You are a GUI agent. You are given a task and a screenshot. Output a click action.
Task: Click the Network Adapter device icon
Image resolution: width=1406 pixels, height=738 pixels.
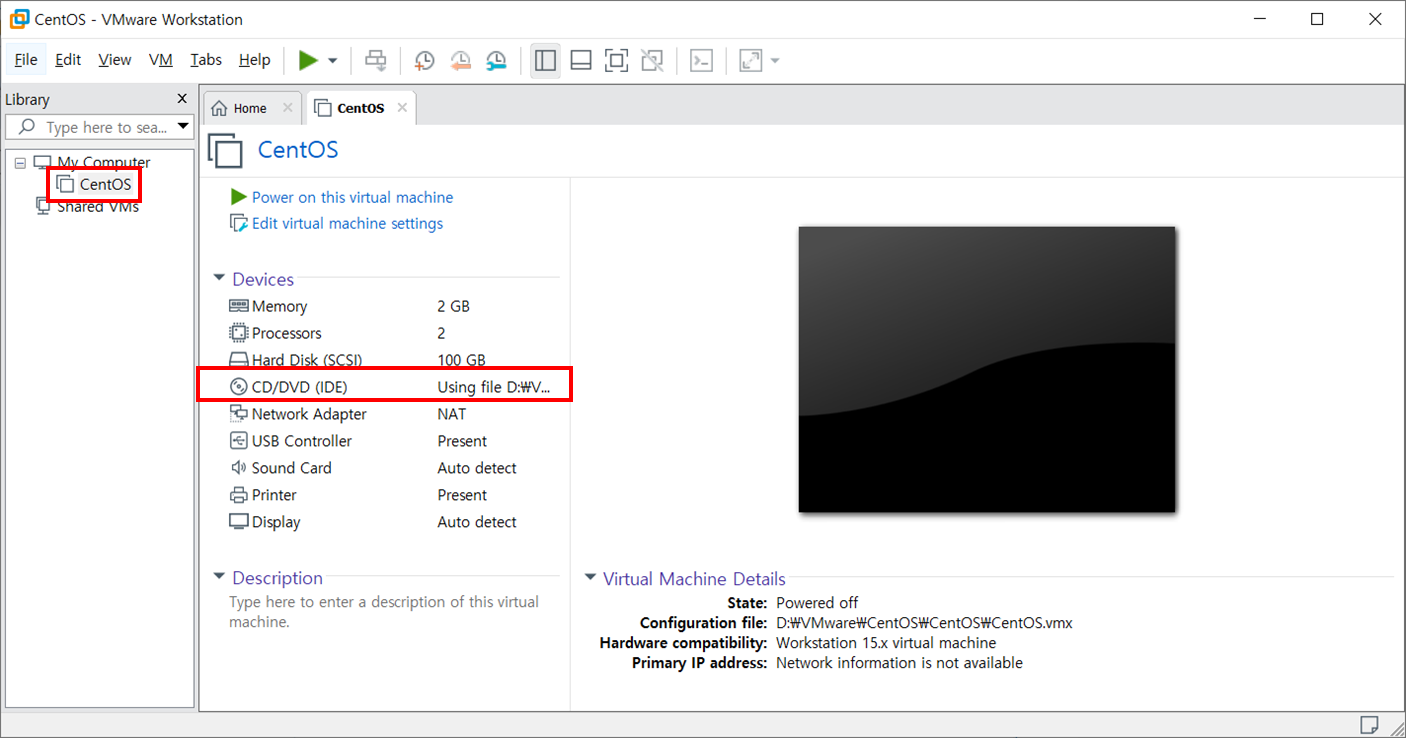point(238,413)
